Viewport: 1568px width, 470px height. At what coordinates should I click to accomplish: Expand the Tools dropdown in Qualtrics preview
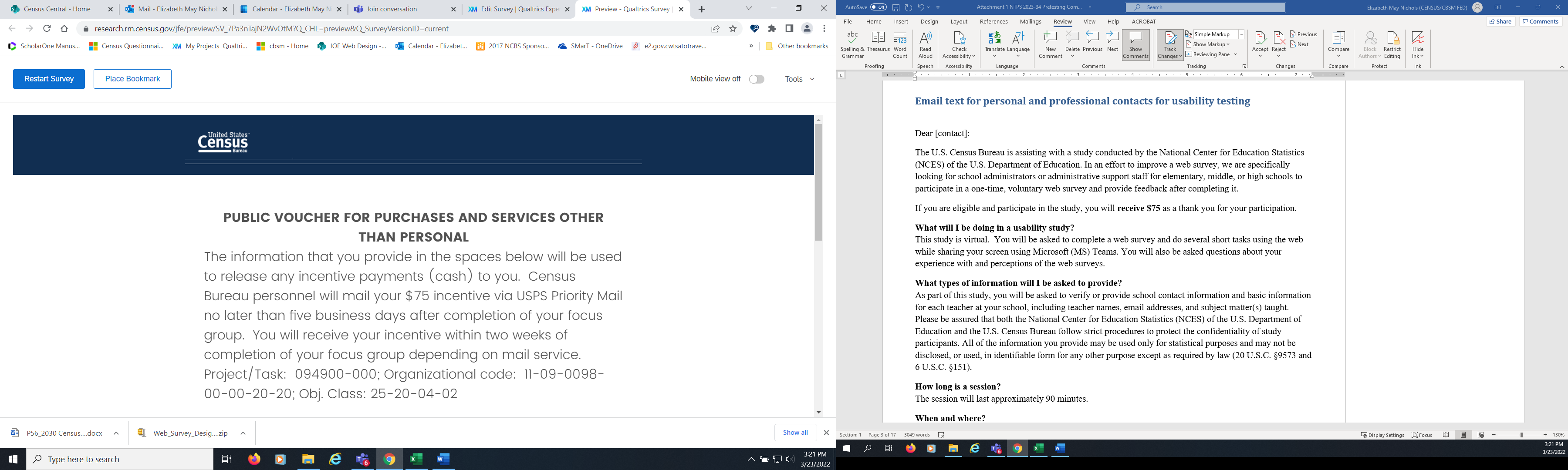click(799, 79)
